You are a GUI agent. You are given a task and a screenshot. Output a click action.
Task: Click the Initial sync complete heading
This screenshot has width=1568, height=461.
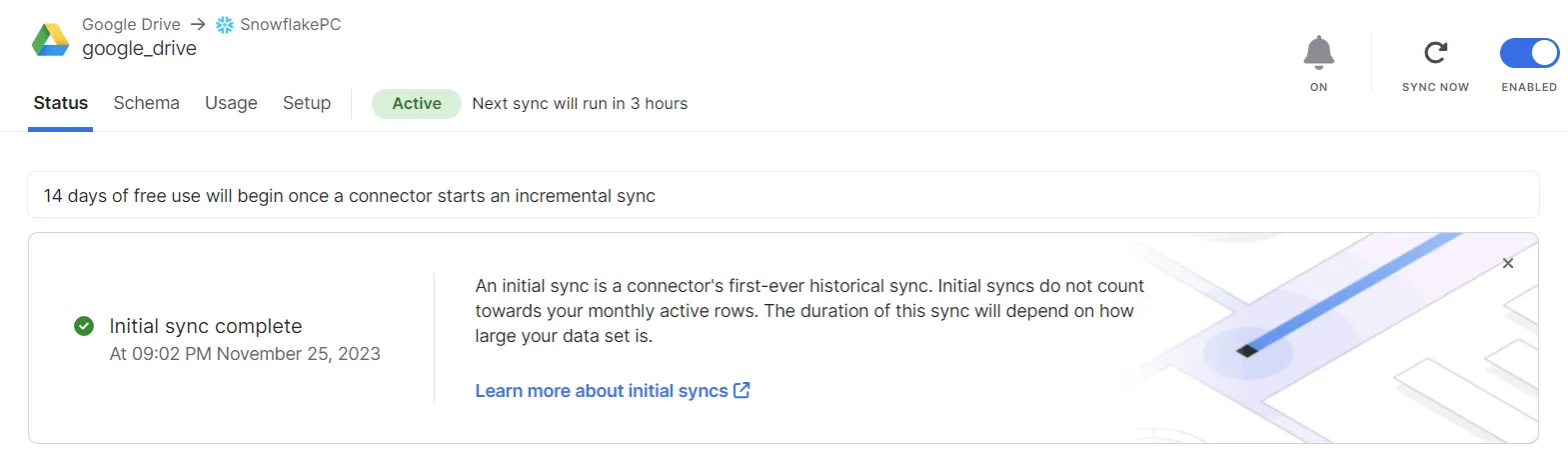pyautogui.click(x=206, y=326)
